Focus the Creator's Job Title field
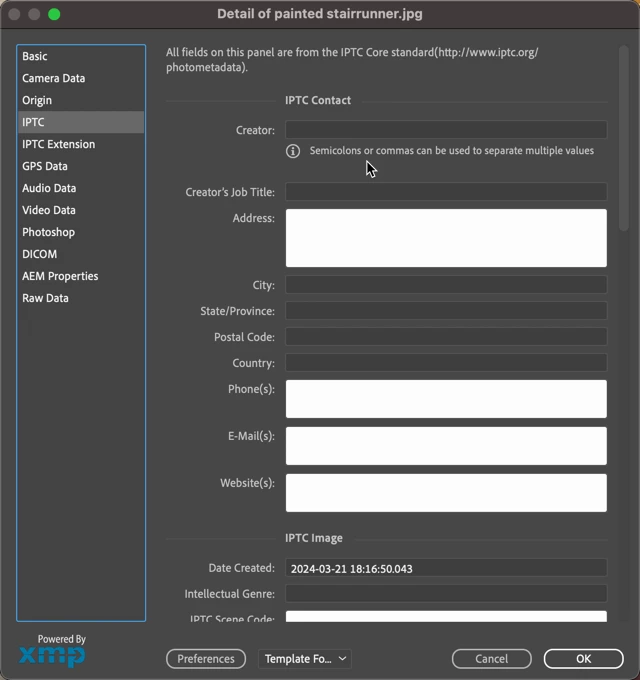Screen dimensions: 640x680 [x=446, y=192]
